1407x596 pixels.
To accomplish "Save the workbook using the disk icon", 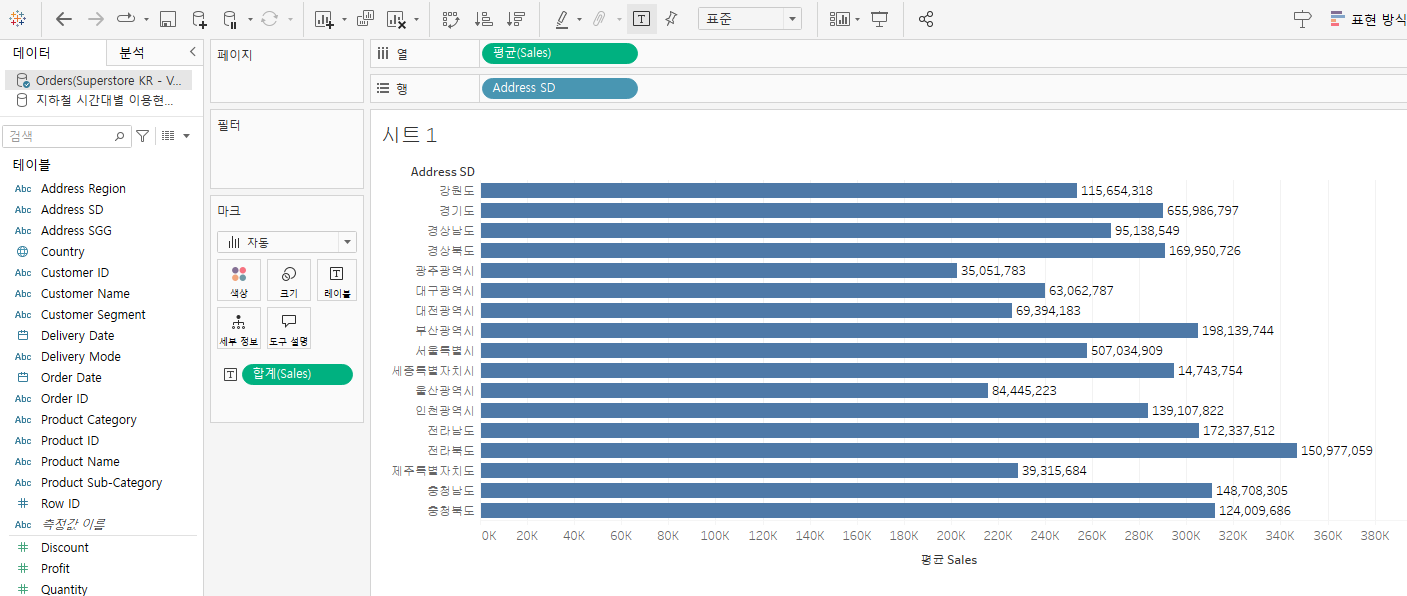I will (x=169, y=19).
